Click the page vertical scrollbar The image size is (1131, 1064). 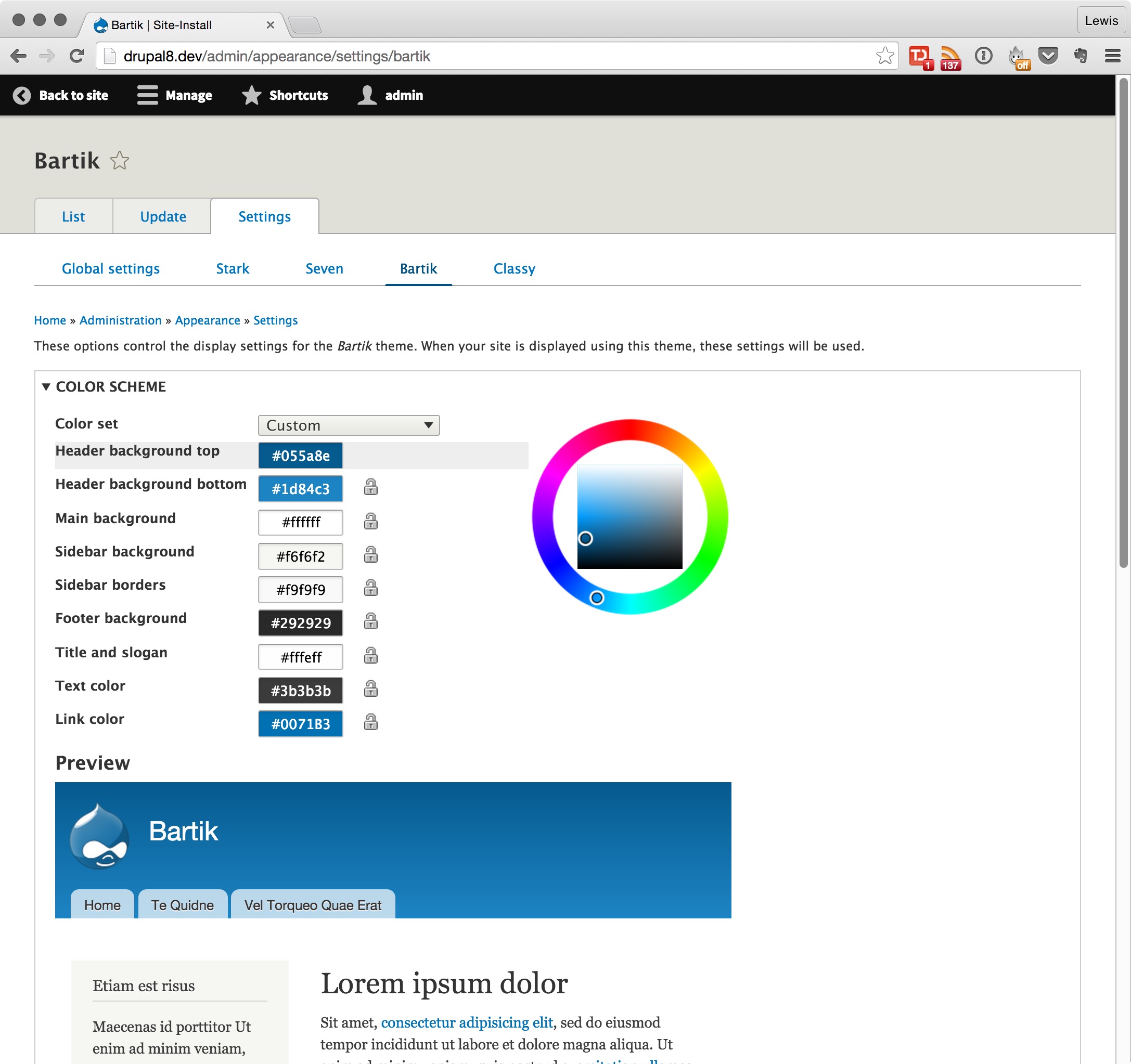(x=1123, y=322)
